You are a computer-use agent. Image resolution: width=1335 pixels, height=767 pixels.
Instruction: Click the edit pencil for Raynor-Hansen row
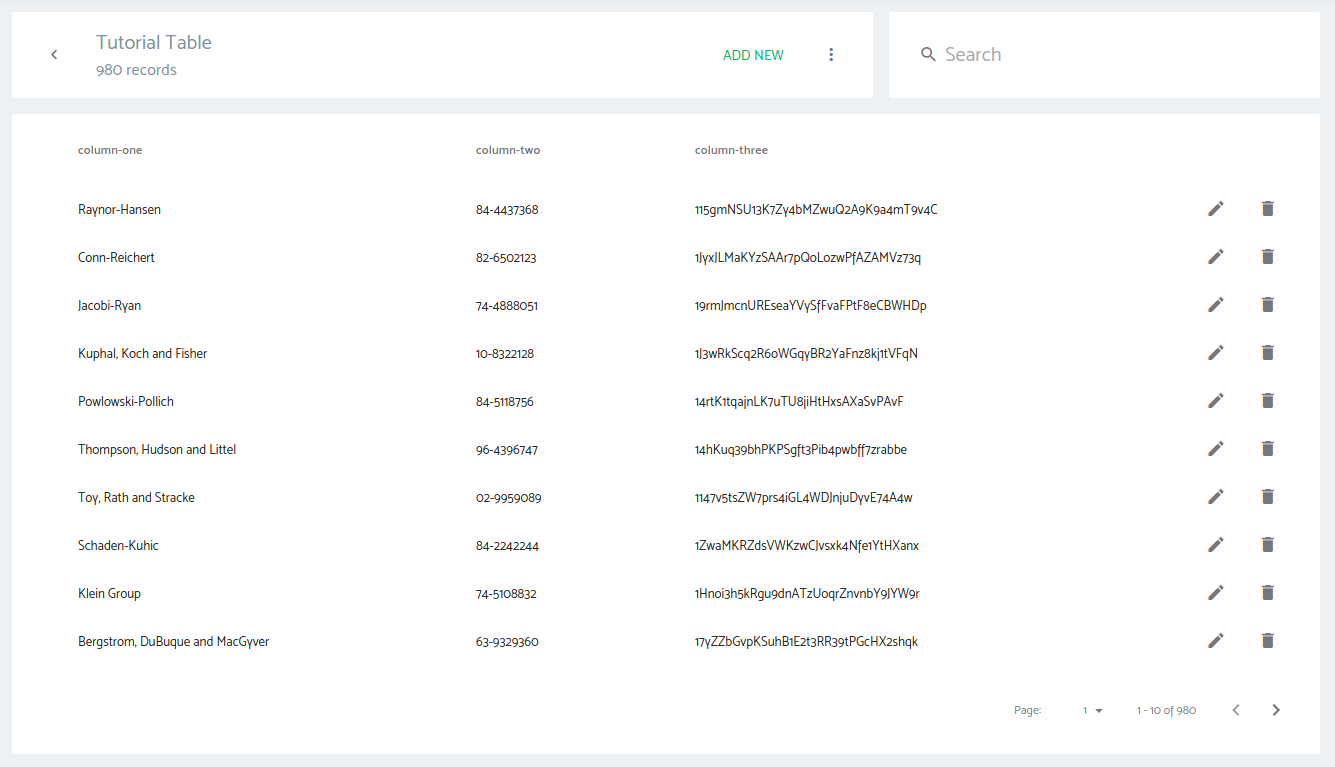(1215, 209)
